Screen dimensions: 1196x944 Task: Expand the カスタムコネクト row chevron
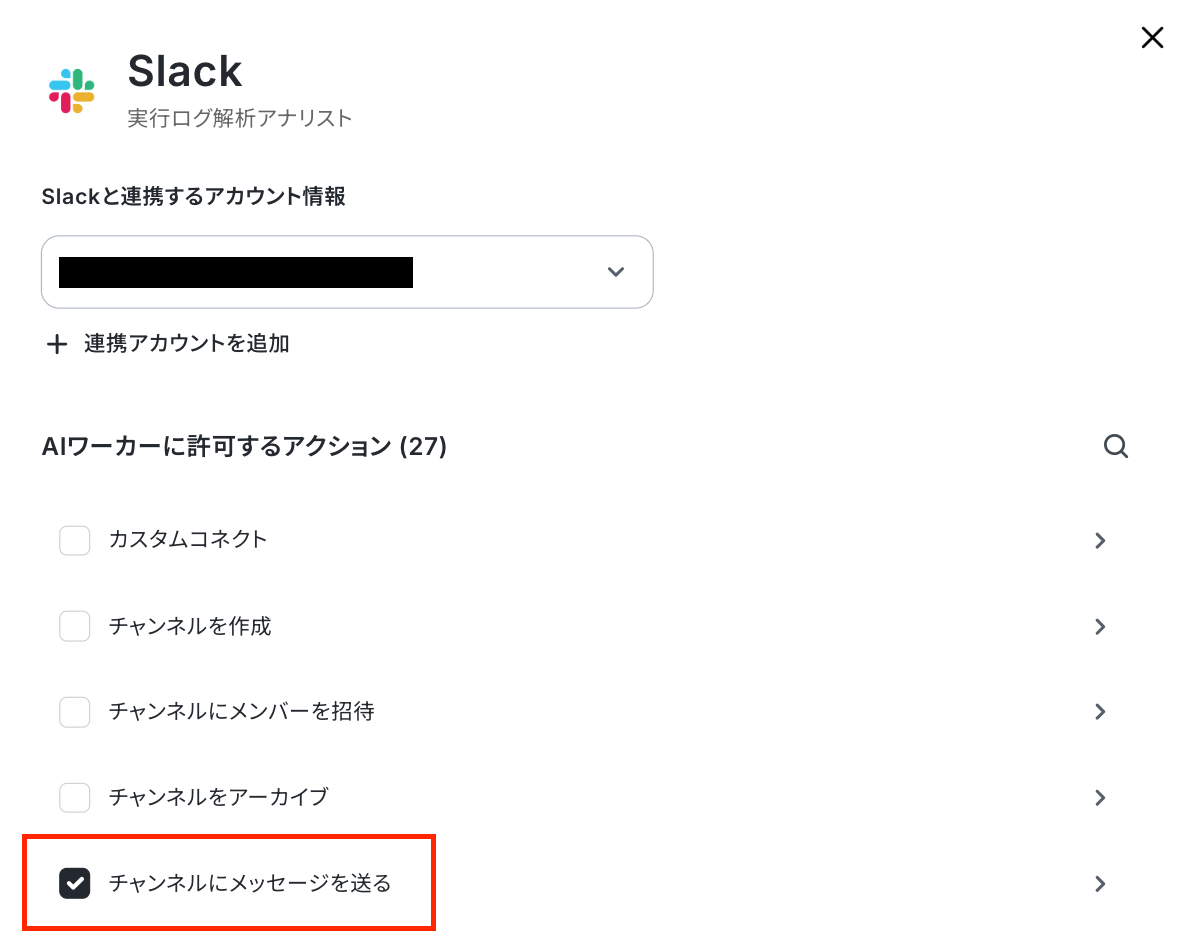(x=1100, y=541)
